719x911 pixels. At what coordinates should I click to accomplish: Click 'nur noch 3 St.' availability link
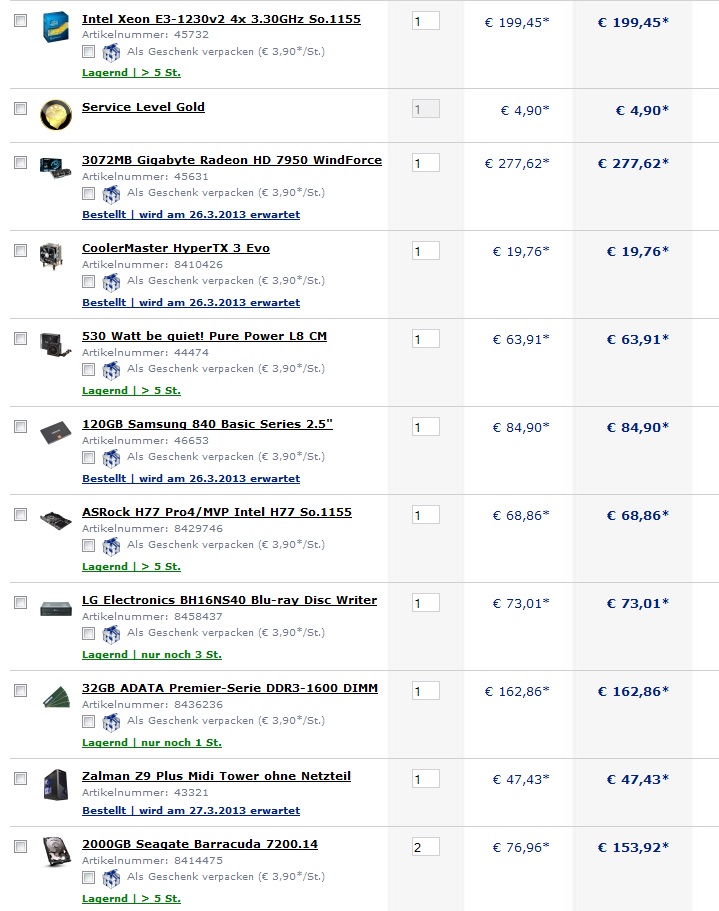(x=152, y=655)
